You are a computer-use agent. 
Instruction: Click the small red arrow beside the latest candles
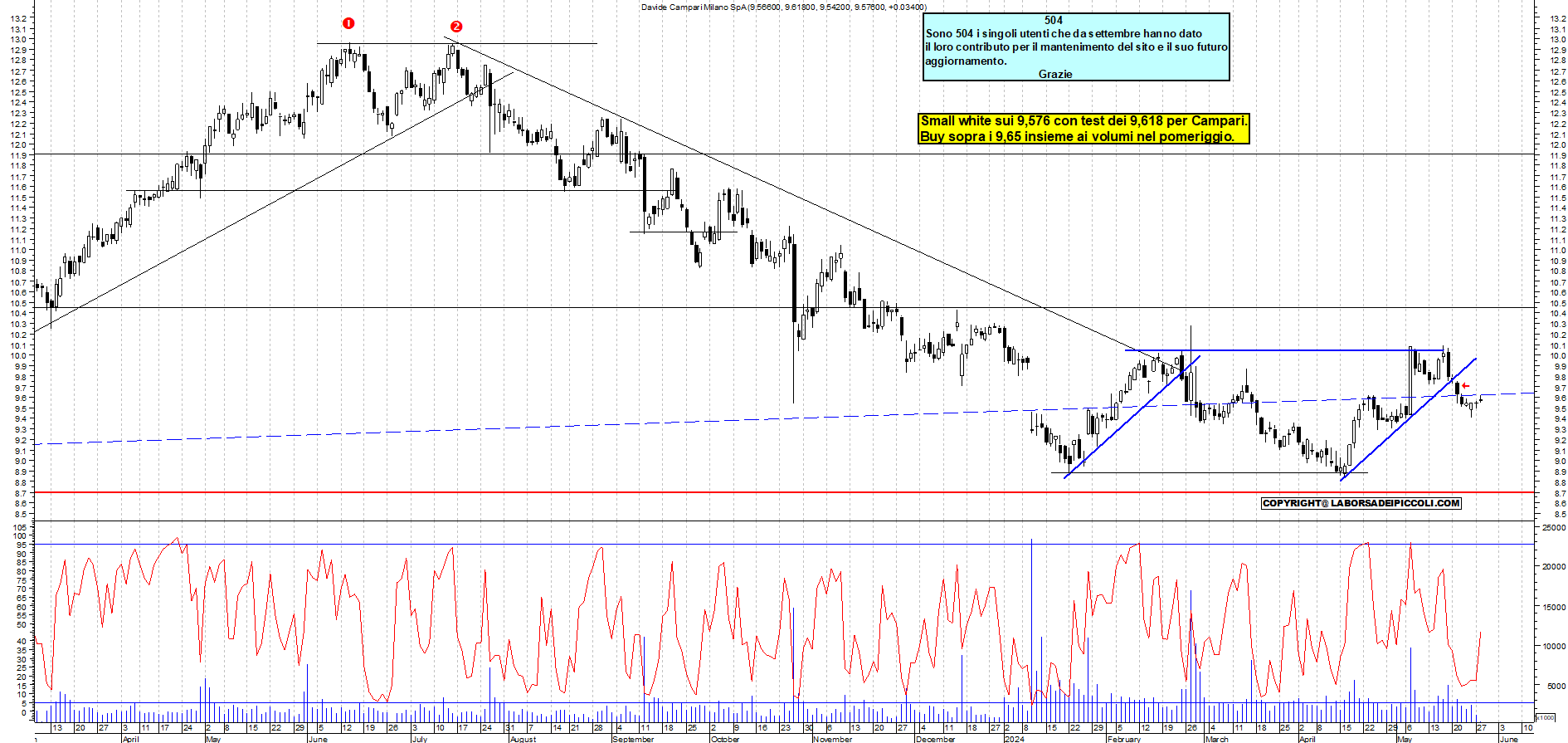1465,385
